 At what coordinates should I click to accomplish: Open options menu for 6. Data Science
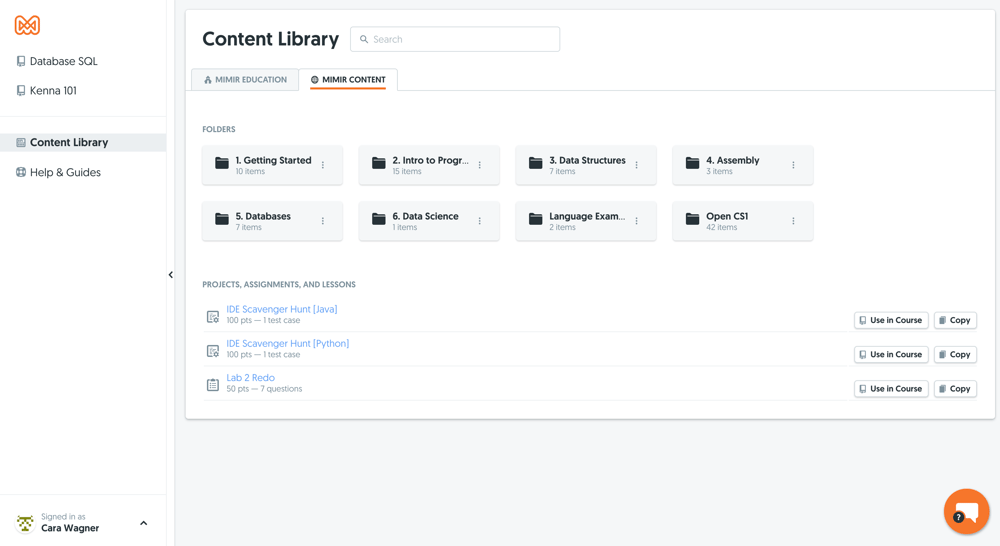pyautogui.click(x=480, y=221)
